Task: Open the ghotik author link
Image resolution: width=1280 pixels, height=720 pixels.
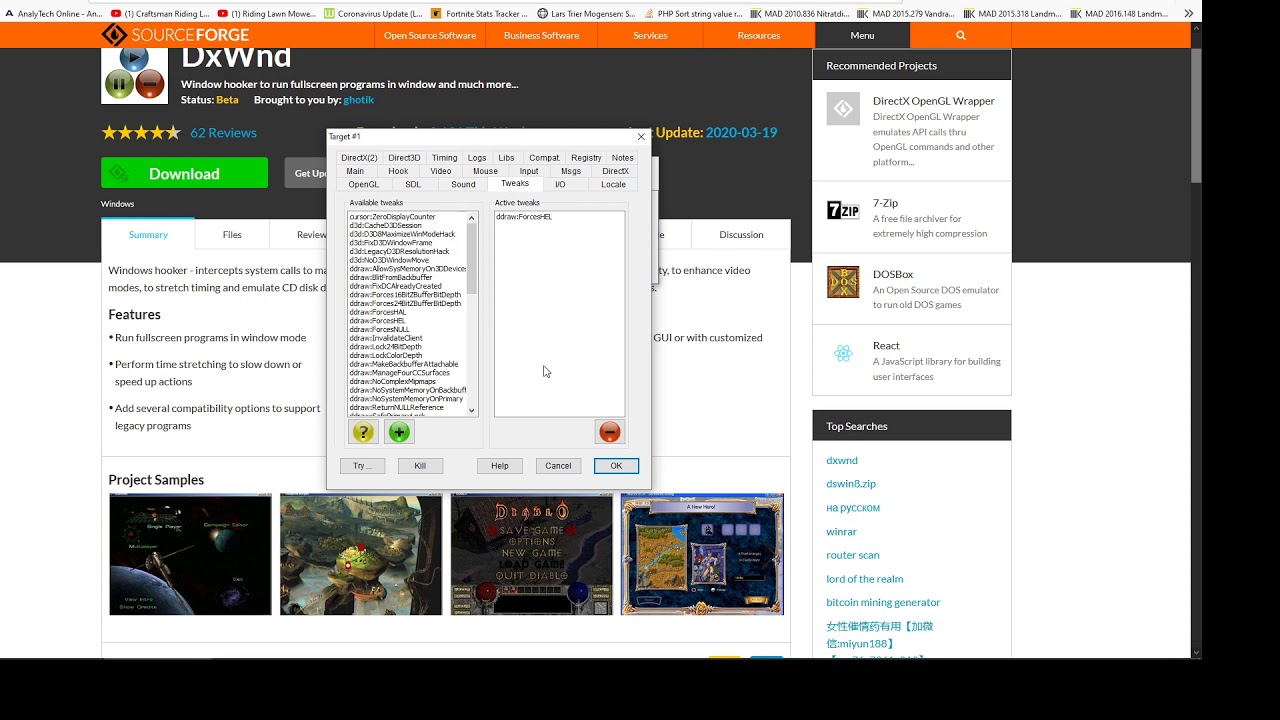Action: pos(358,100)
